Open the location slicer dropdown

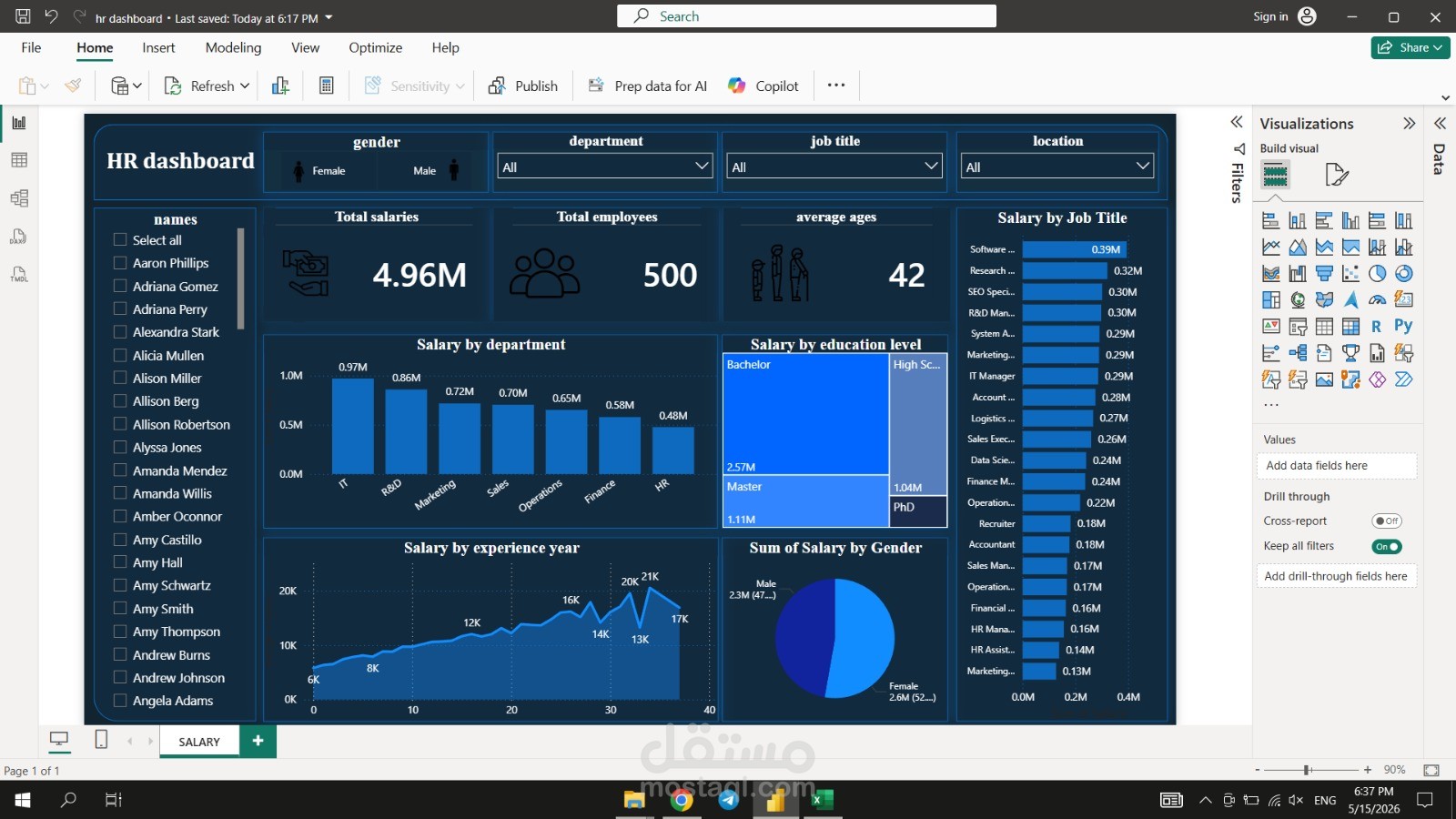point(1143,166)
